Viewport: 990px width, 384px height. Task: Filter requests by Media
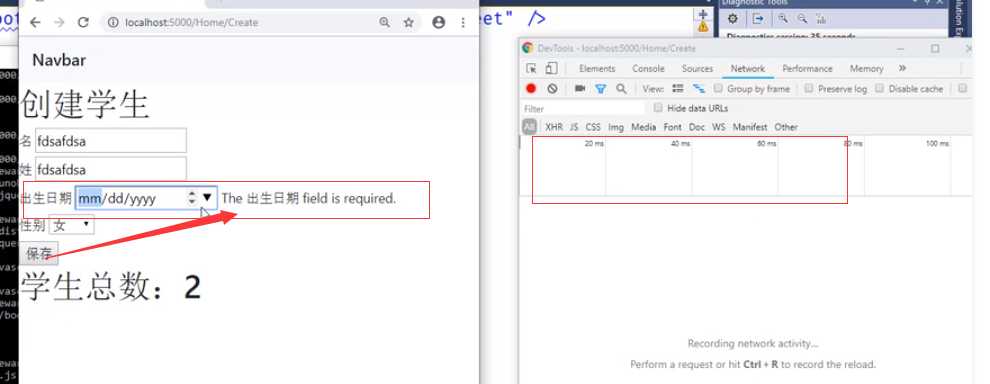tap(643, 127)
